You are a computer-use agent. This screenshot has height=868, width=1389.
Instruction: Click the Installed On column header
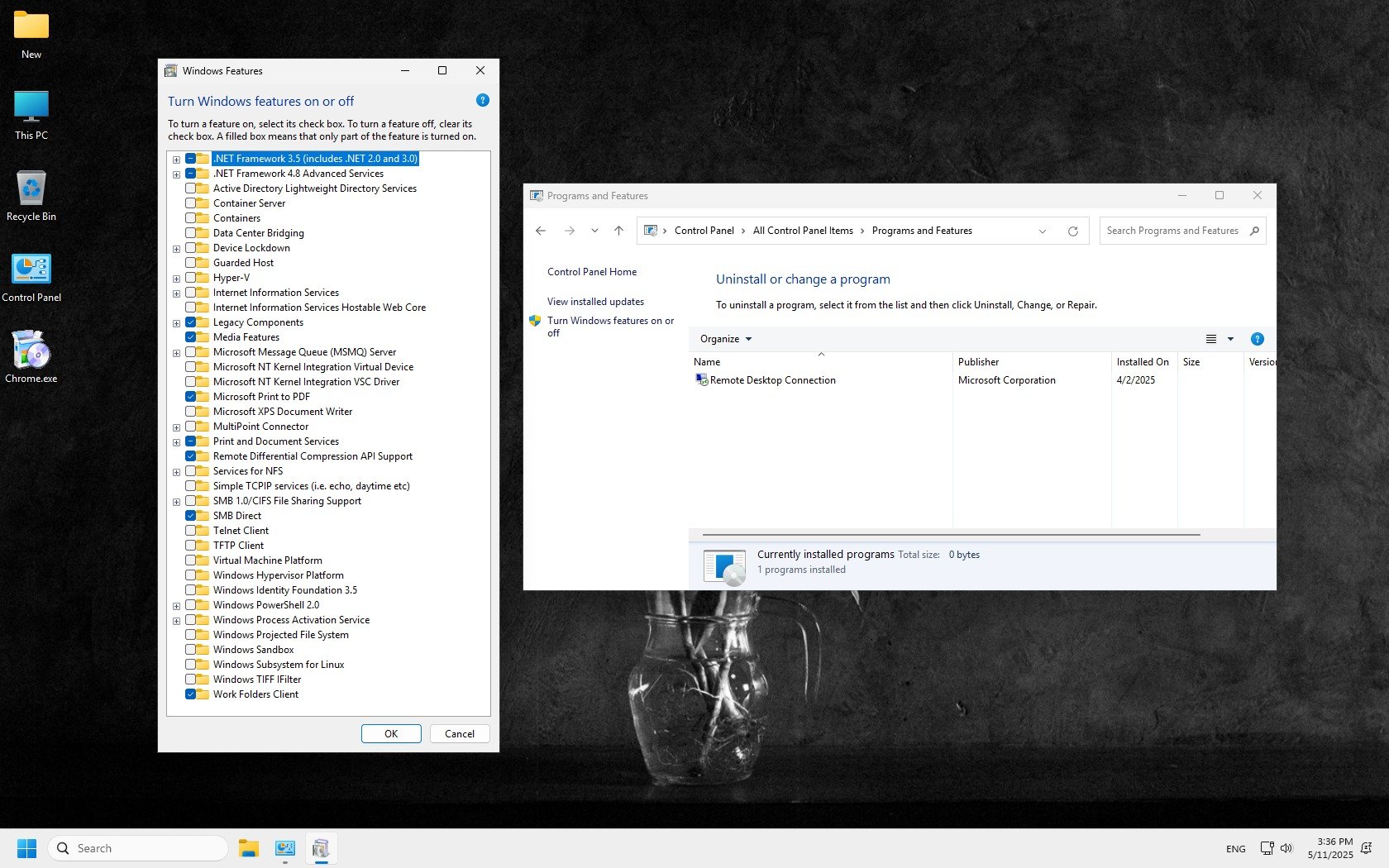click(x=1142, y=362)
